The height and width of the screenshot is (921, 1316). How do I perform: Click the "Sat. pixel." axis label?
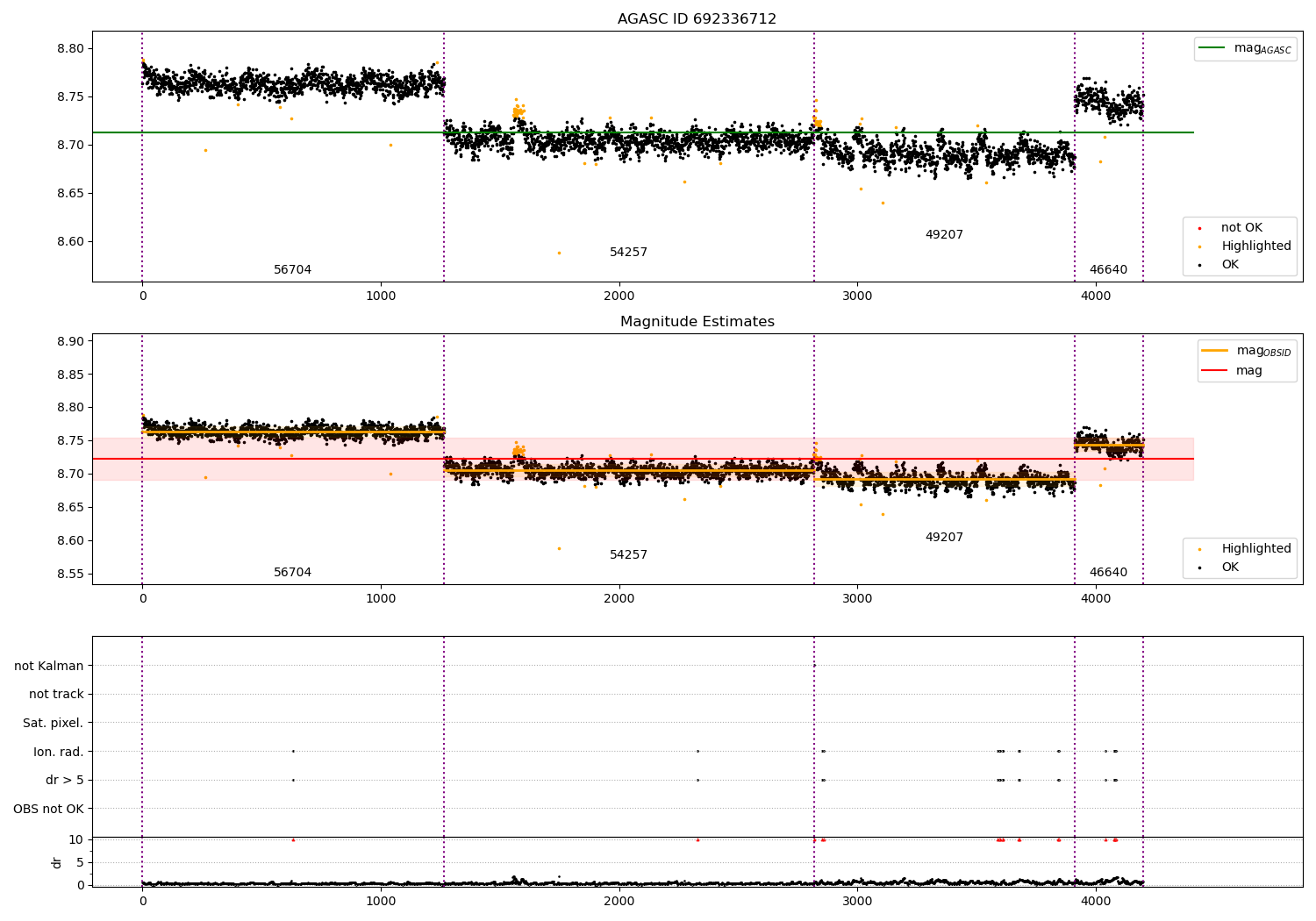pos(53,724)
